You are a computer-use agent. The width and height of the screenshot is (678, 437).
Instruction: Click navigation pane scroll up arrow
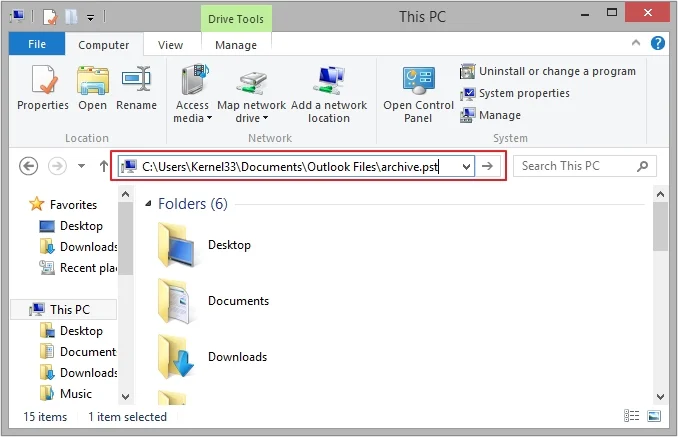click(125, 194)
